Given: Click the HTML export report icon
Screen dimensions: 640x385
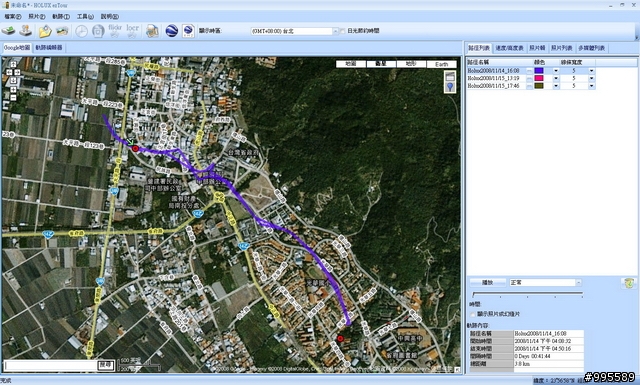Looking at the screenshot, I should (152, 31).
